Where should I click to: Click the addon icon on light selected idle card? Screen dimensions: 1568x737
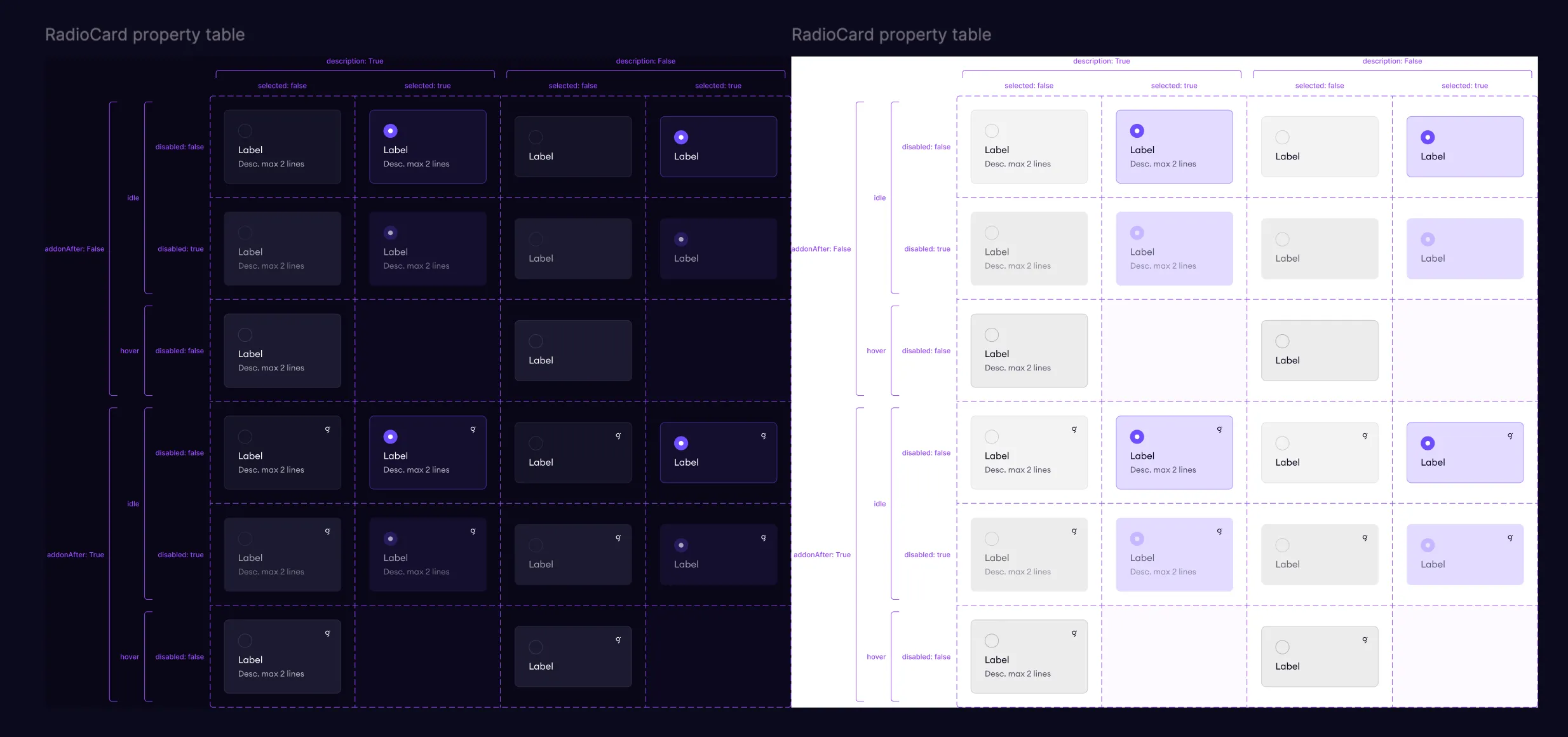click(x=1219, y=429)
